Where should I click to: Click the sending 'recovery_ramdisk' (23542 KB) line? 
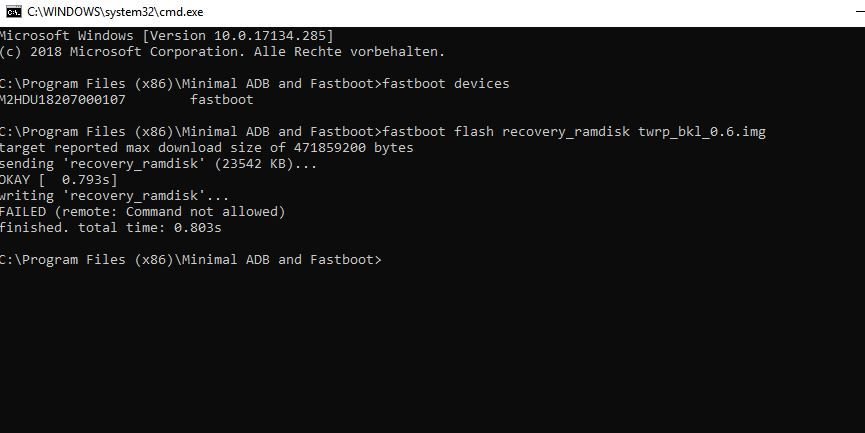click(x=158, y=164)
